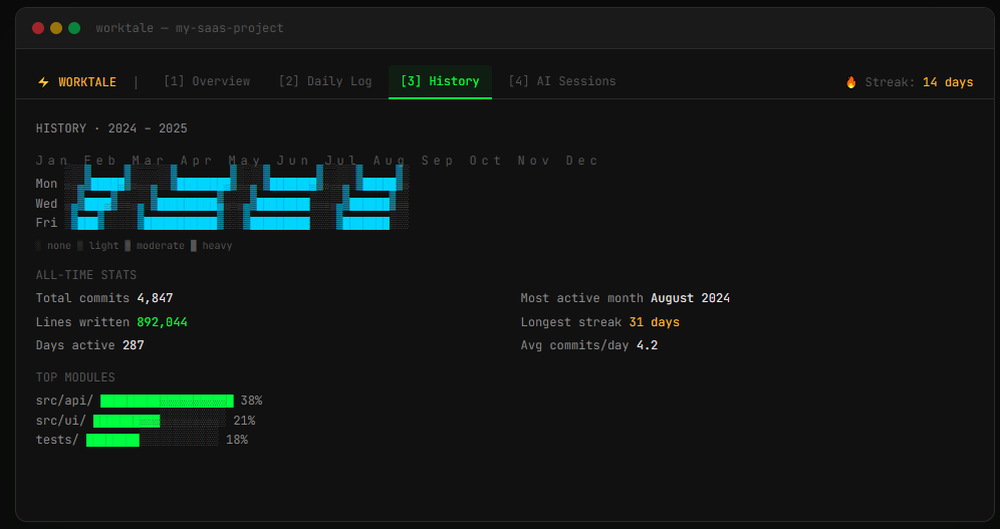Click the HISTORY · 2024 – 2025 heading

[x=112, y=128]
